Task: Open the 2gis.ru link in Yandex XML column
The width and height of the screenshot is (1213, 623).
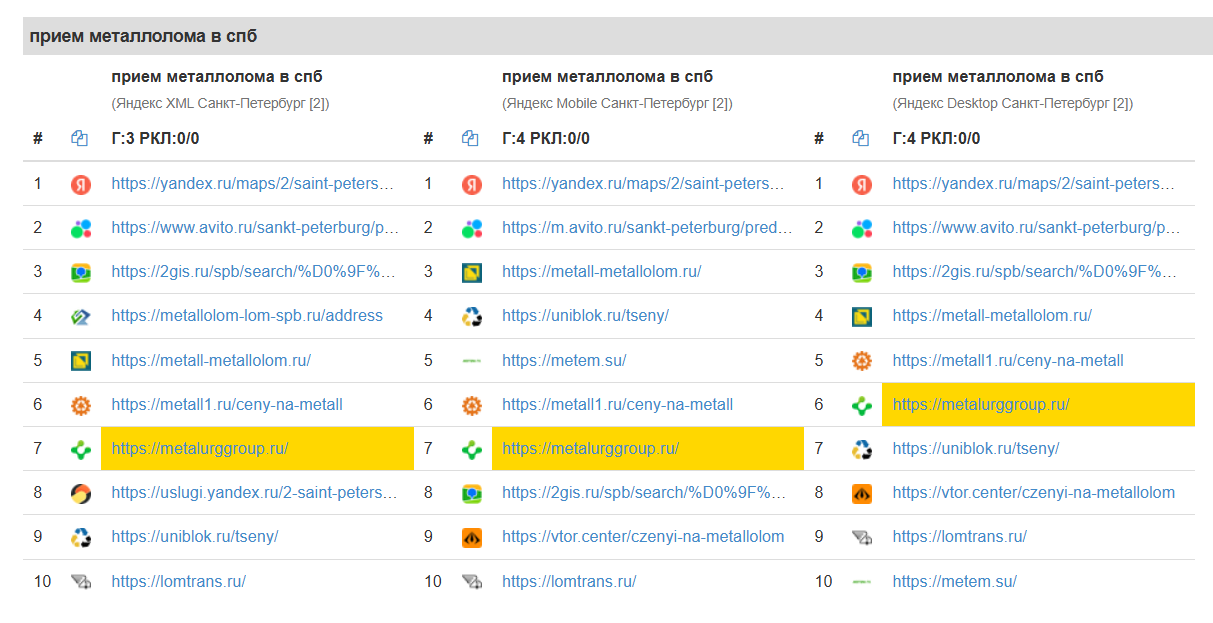Action: click(x=253, y=272)
